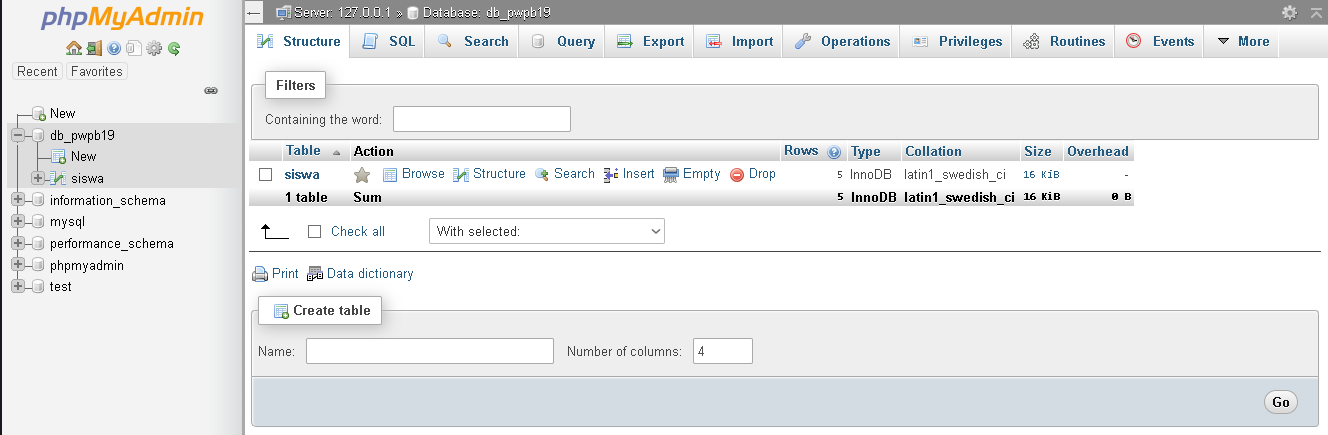Sort by the Table column header
Screen dimensions: 1328x435
click(x=303, y=151)
